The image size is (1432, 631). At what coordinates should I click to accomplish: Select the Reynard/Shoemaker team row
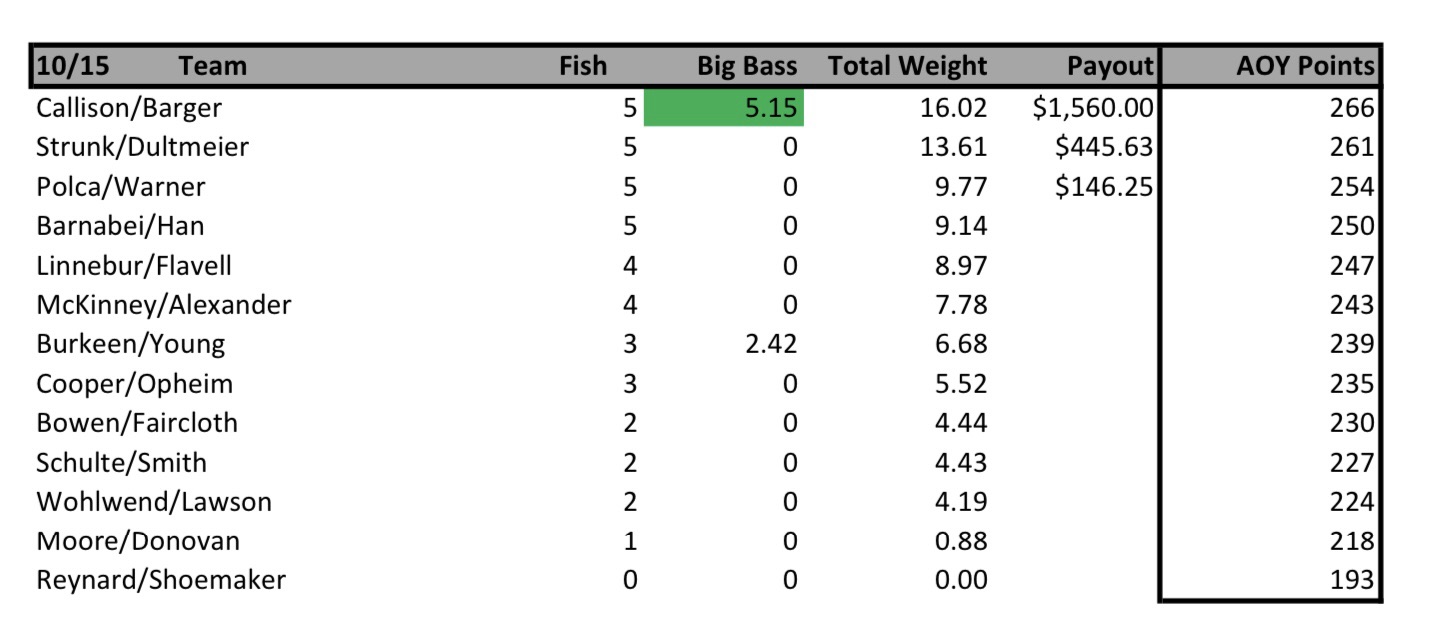coord(161,580)
